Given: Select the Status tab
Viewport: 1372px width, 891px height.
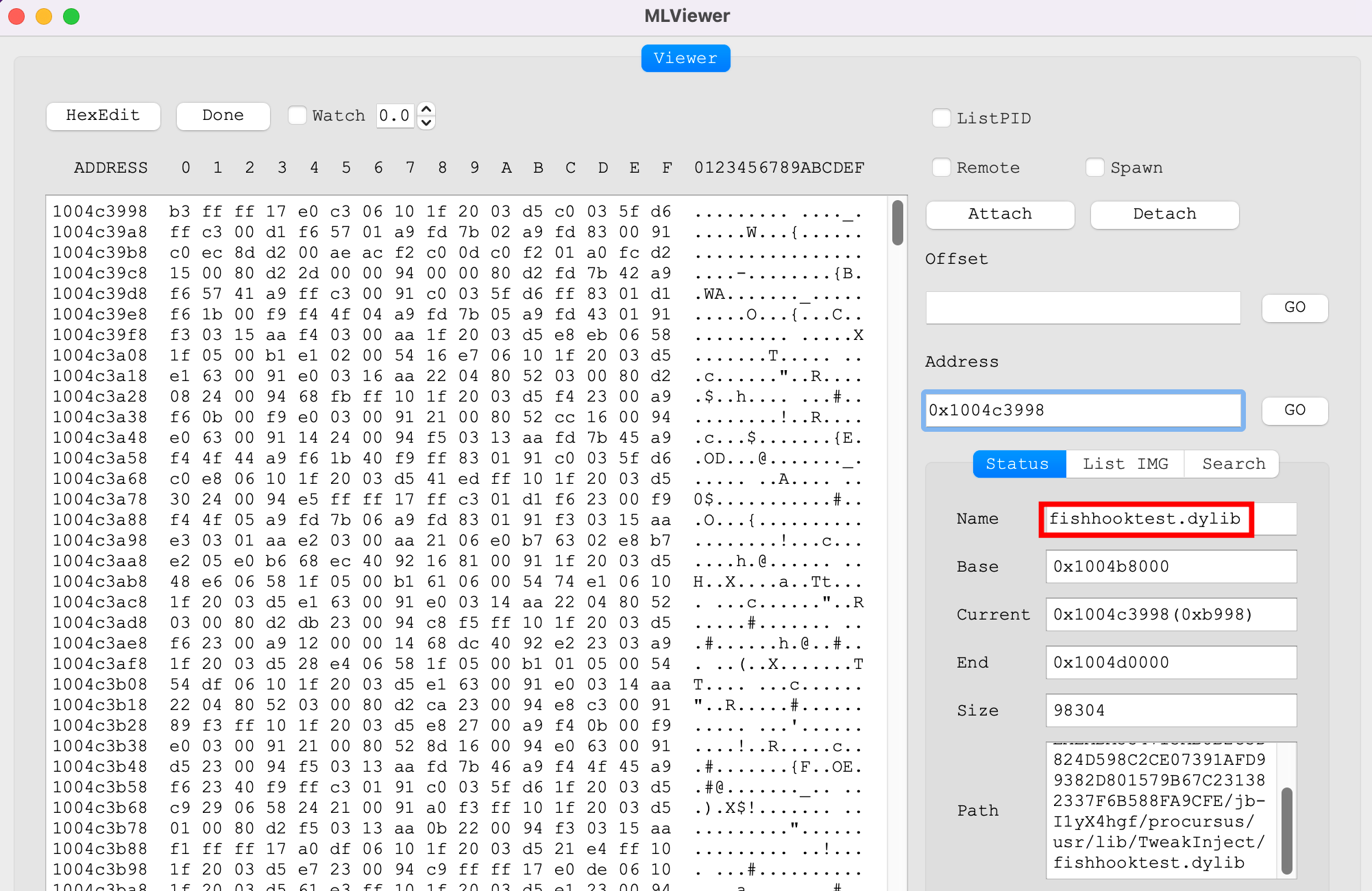Looking at the screenshot, I should click(1018, 464).
